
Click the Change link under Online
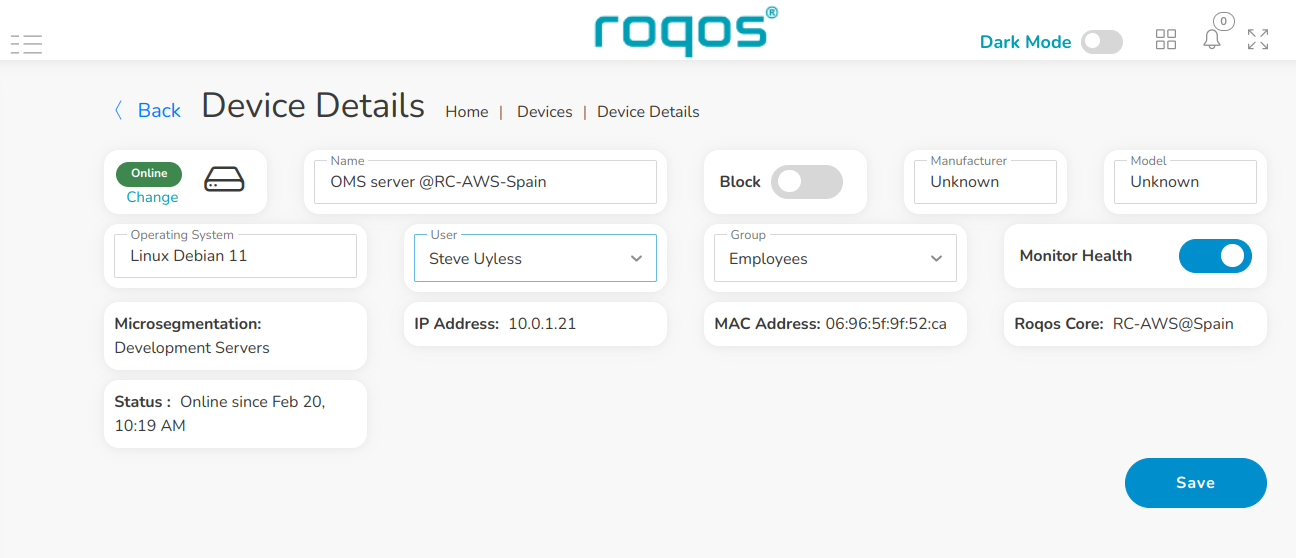152,197
